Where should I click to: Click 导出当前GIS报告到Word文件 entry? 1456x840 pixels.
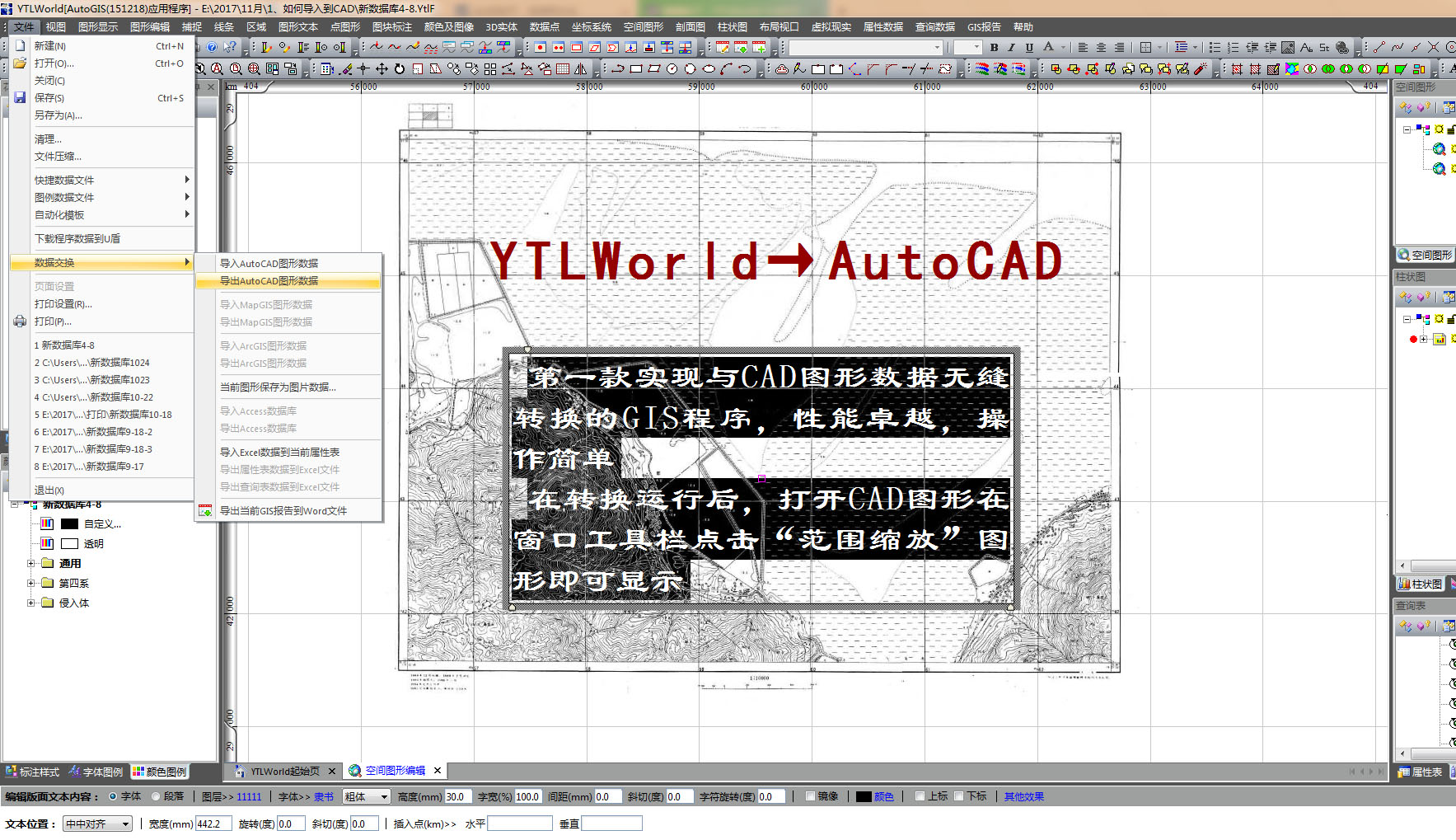288,511
